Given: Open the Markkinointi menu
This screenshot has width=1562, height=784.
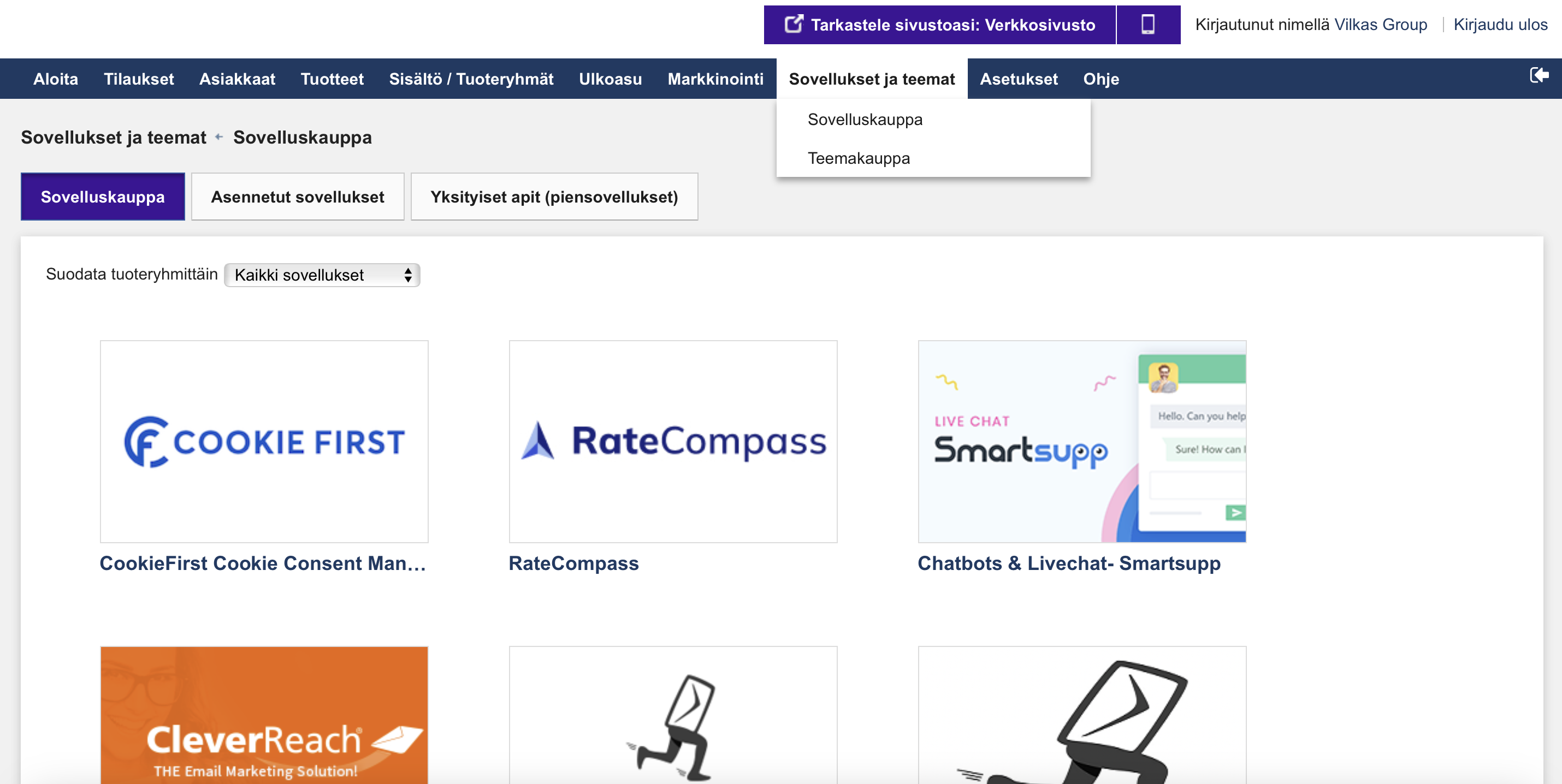Looking at the screenshot, I should [x=715, y=79].
